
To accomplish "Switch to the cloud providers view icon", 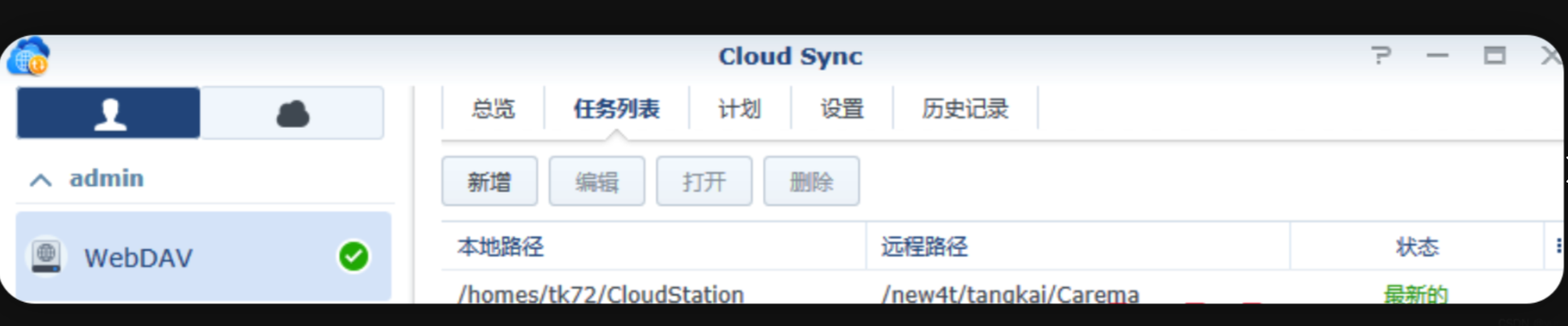I will click(292, 113).
